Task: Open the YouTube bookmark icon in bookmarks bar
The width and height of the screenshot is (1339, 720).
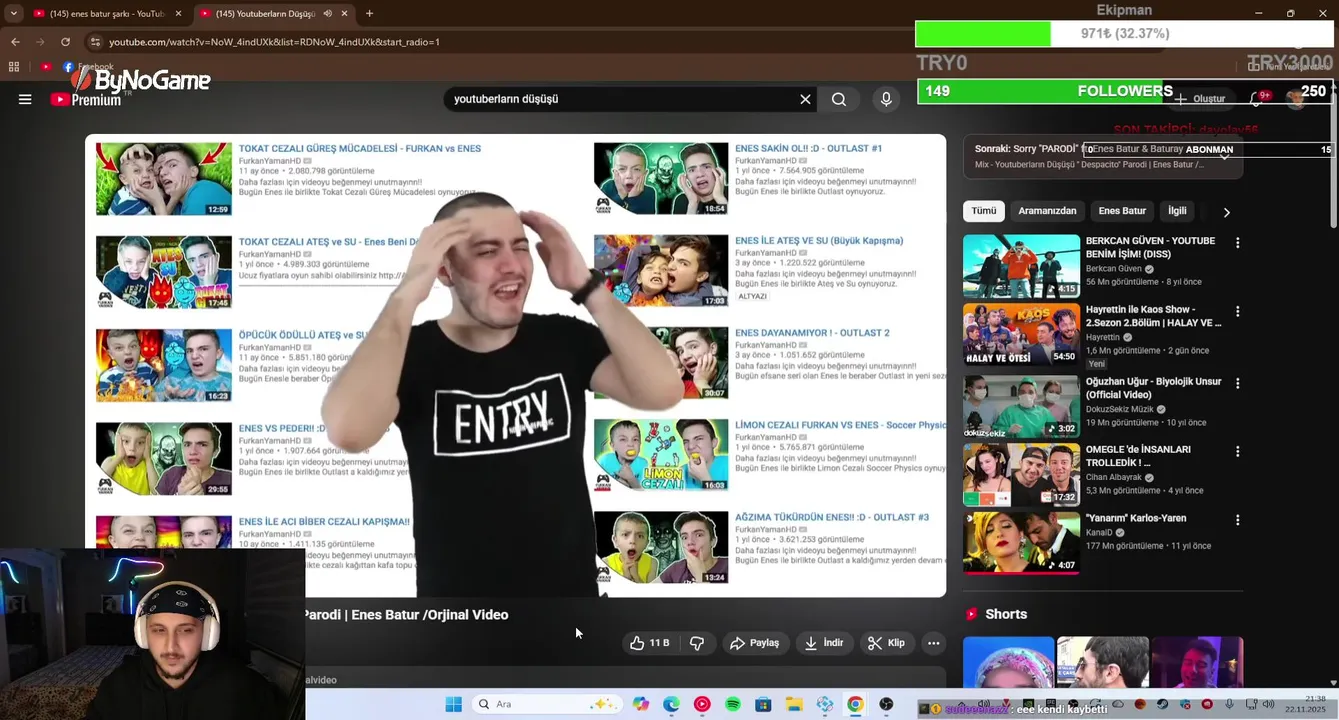Action: (46, 67)
